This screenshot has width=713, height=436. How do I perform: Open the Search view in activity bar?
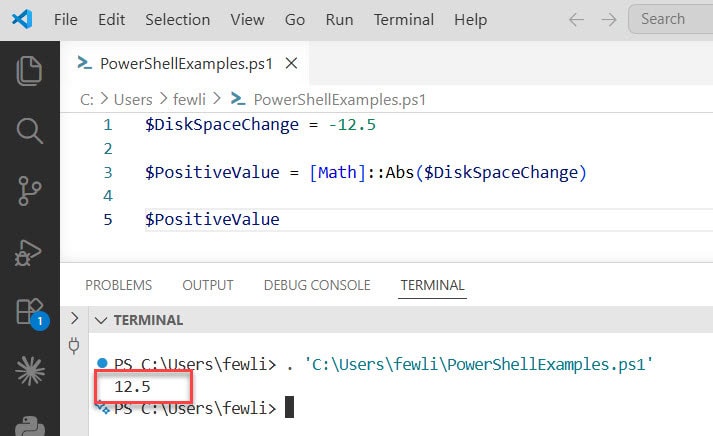[x=30, y=131]
